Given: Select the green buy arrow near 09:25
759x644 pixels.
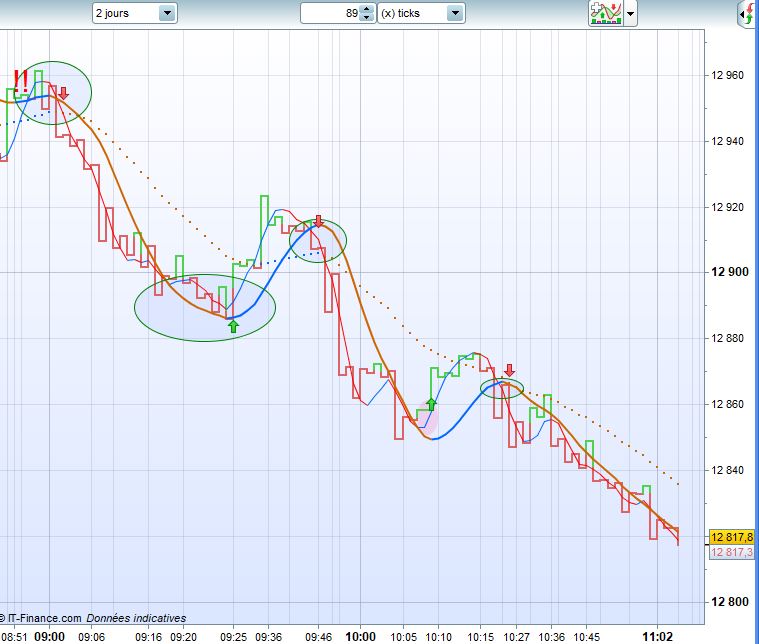Looking at the screenshot, I should coord(233,326).
